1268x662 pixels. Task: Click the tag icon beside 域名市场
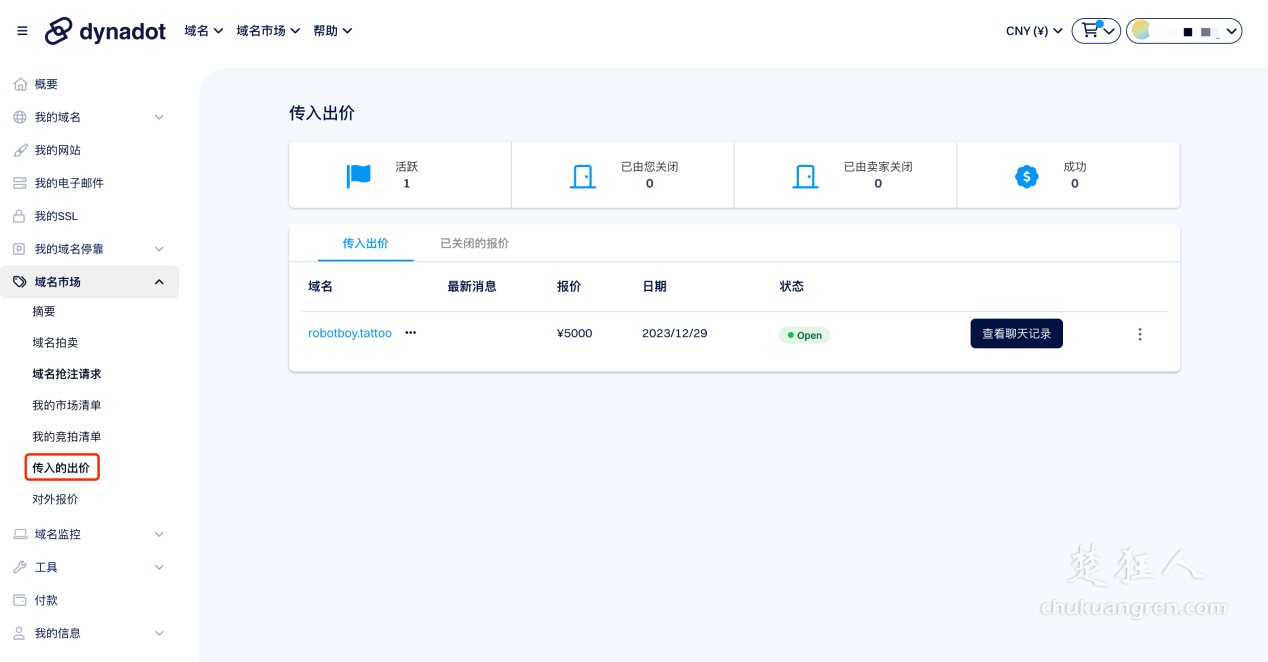coord(20,281)
